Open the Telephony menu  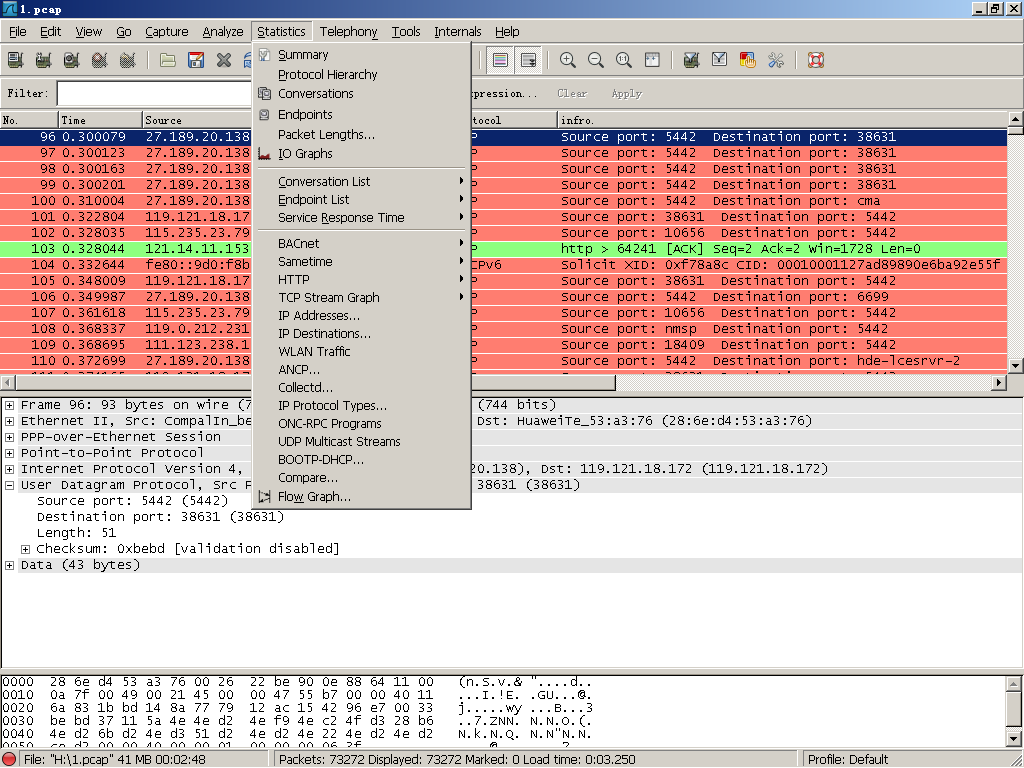[348, 31]
